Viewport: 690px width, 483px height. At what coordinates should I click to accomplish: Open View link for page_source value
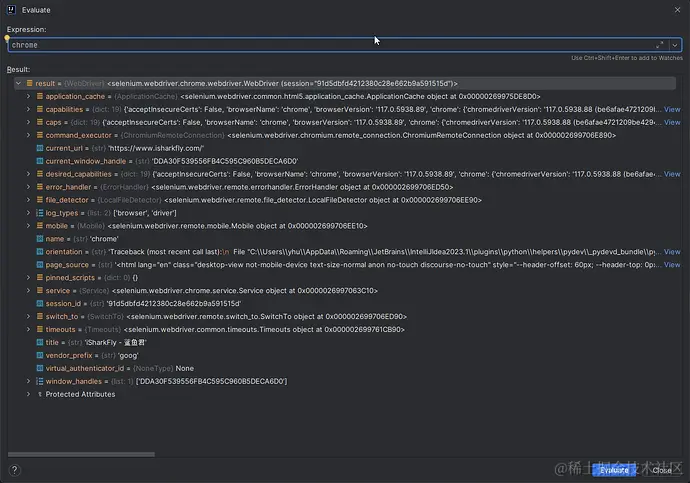pos(672,265)
